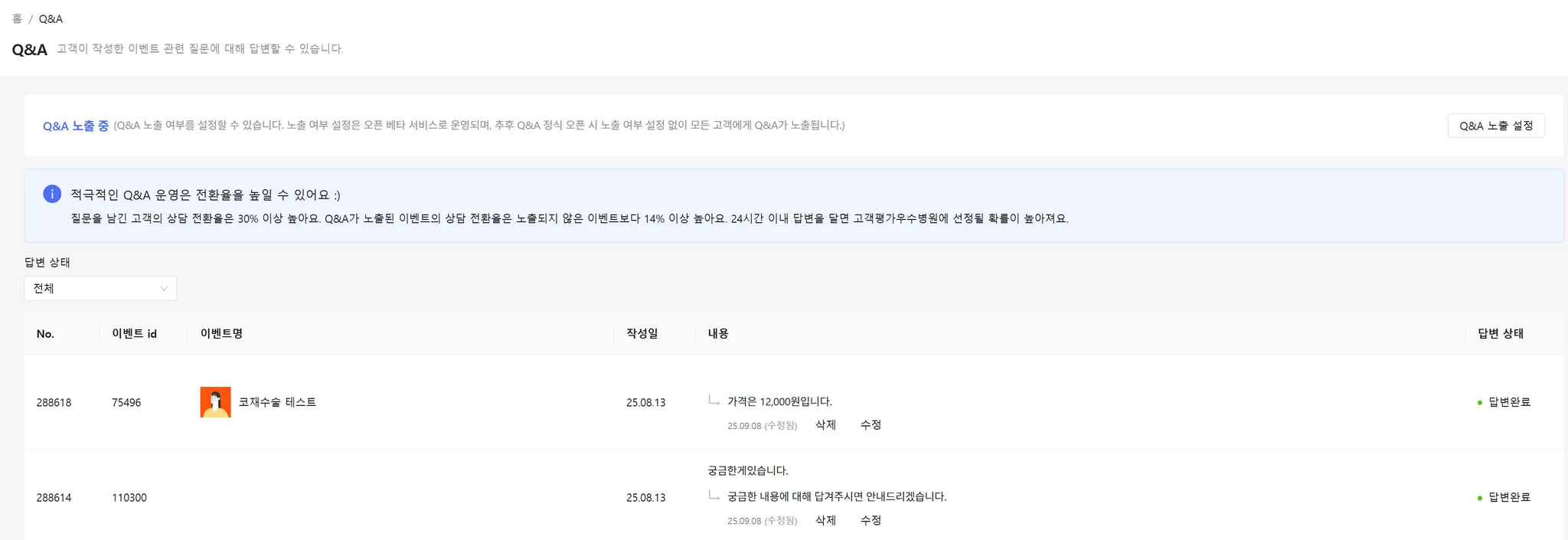Image resolution: width=1568 pixels, height=540 pixels.
Task: Select the question text 궁금한게있습니다.
Action: pyautogui.click(x=747, y=470)
